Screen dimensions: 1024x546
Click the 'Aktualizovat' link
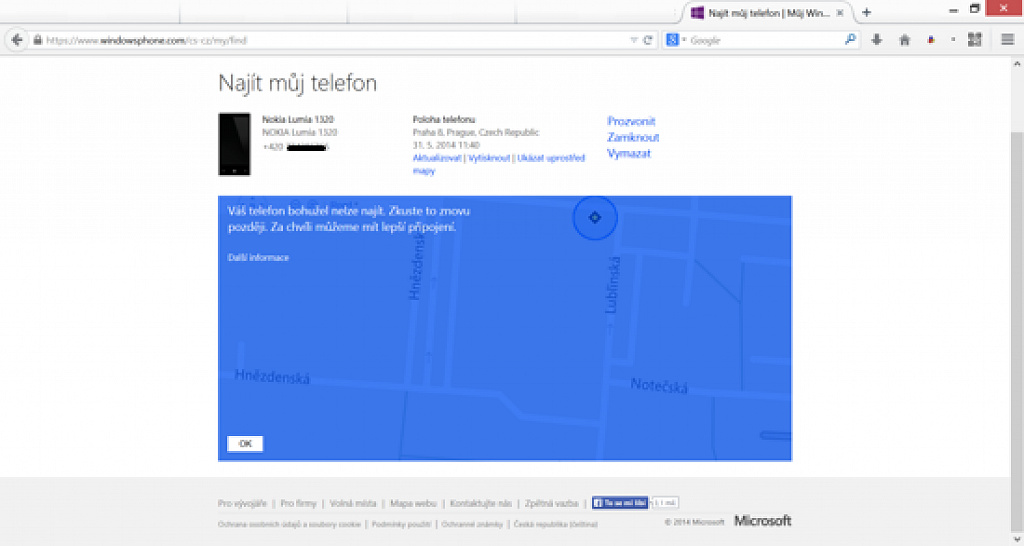point(437,158)
